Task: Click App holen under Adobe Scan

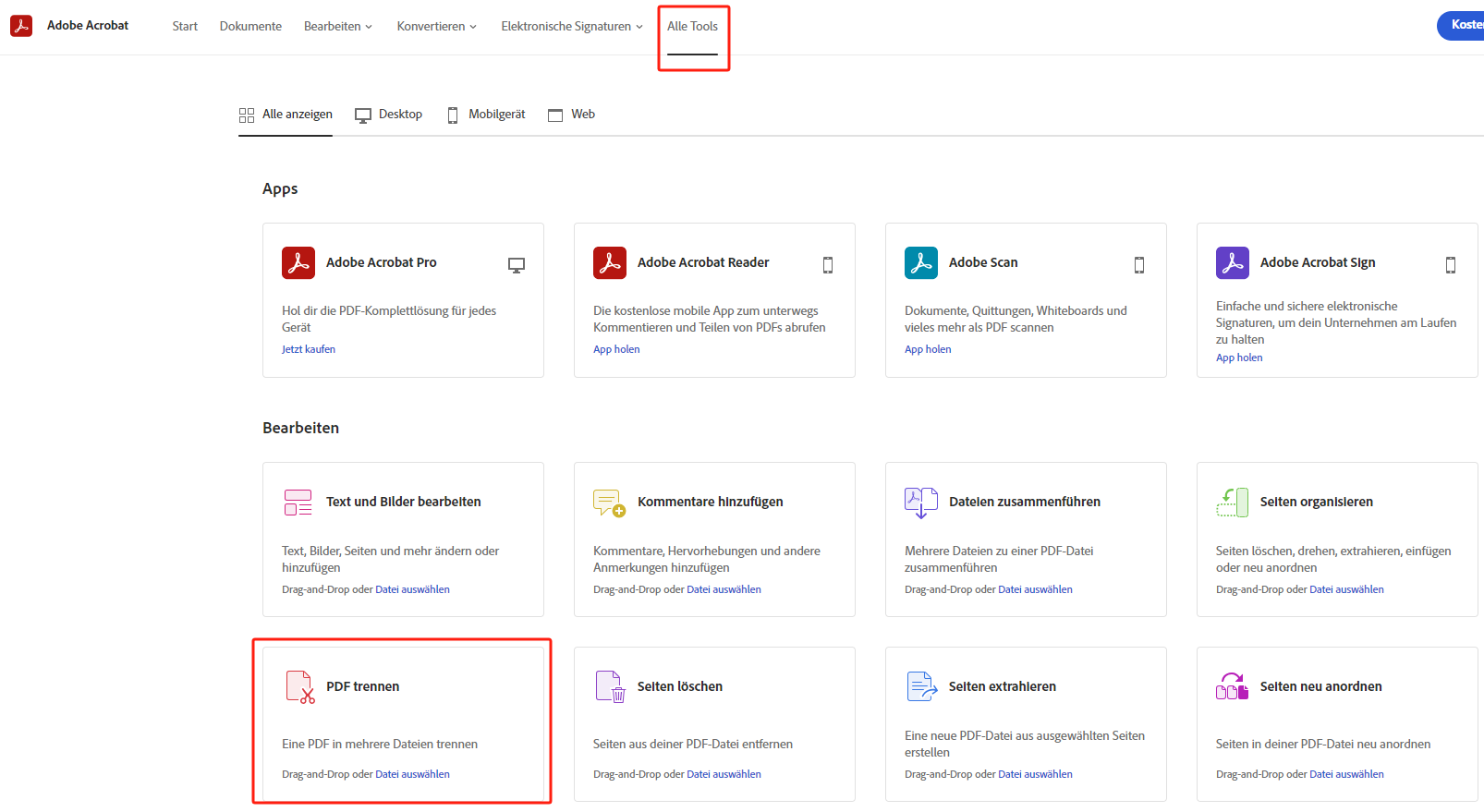Action: click(x=928, y=349)
